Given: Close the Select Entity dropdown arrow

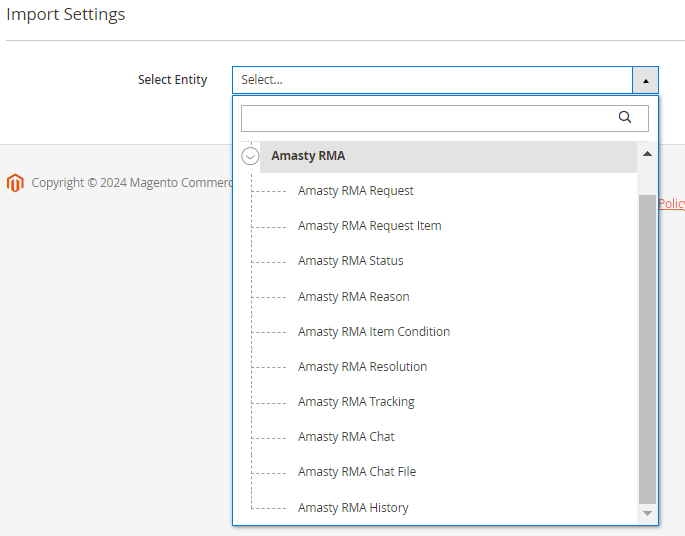Looking at the screenshot, I should (x=645, y=80).
